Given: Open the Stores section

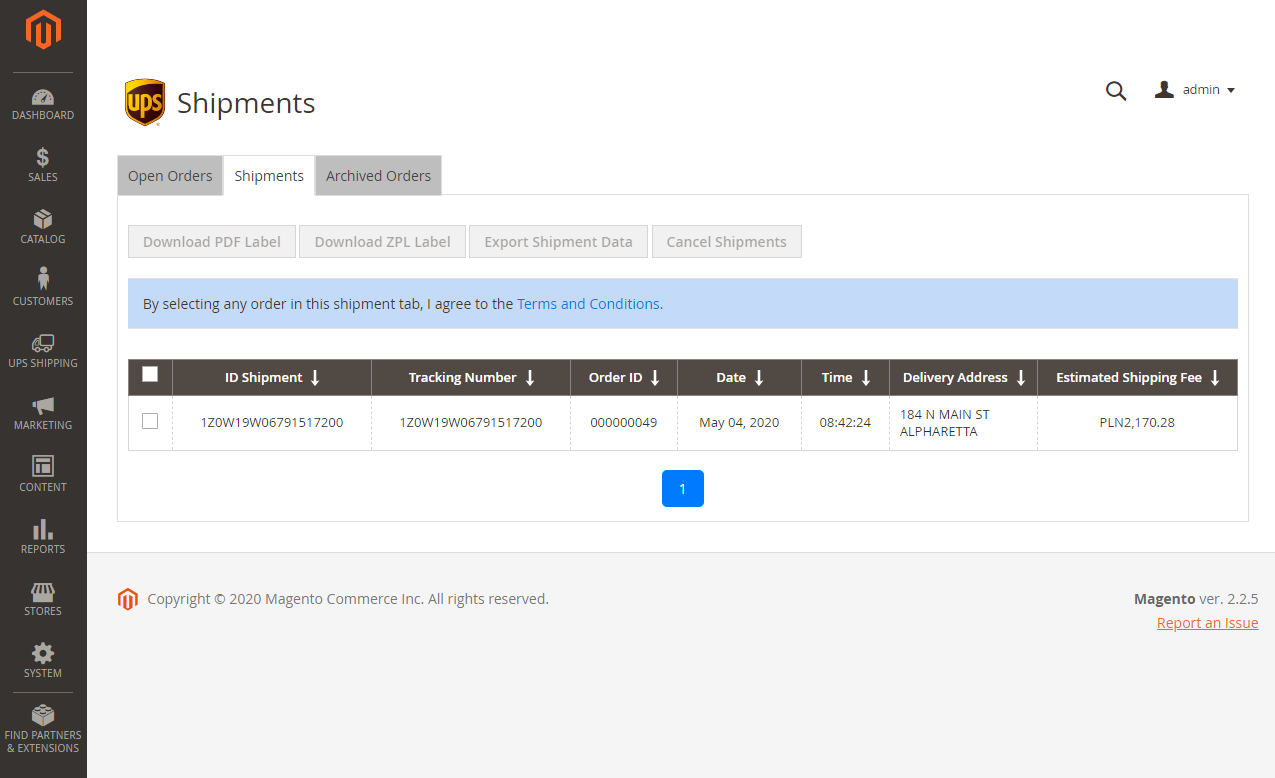Looking at the screenshot, I should pyautogui.click(x=42, y=600).
